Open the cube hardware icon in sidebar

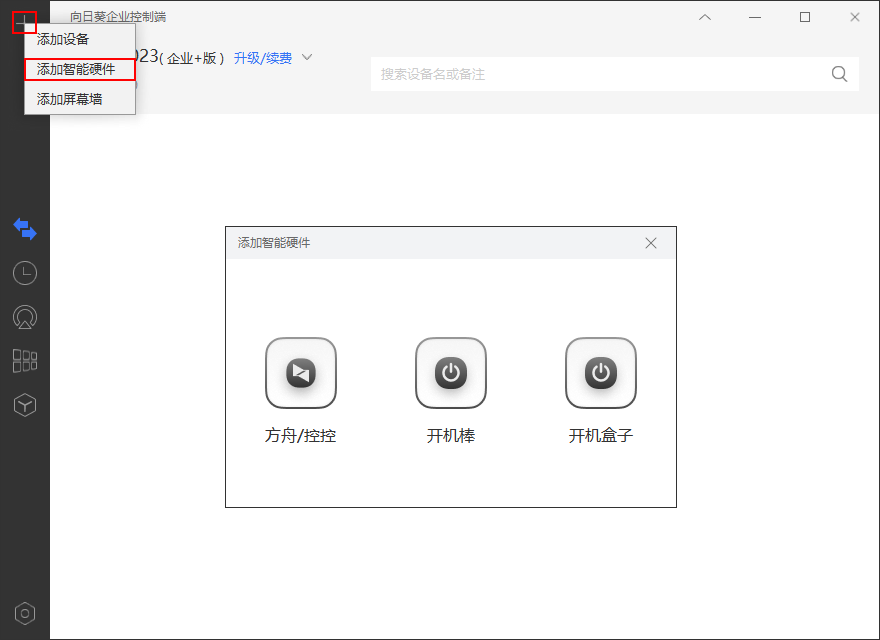[25, 405]
